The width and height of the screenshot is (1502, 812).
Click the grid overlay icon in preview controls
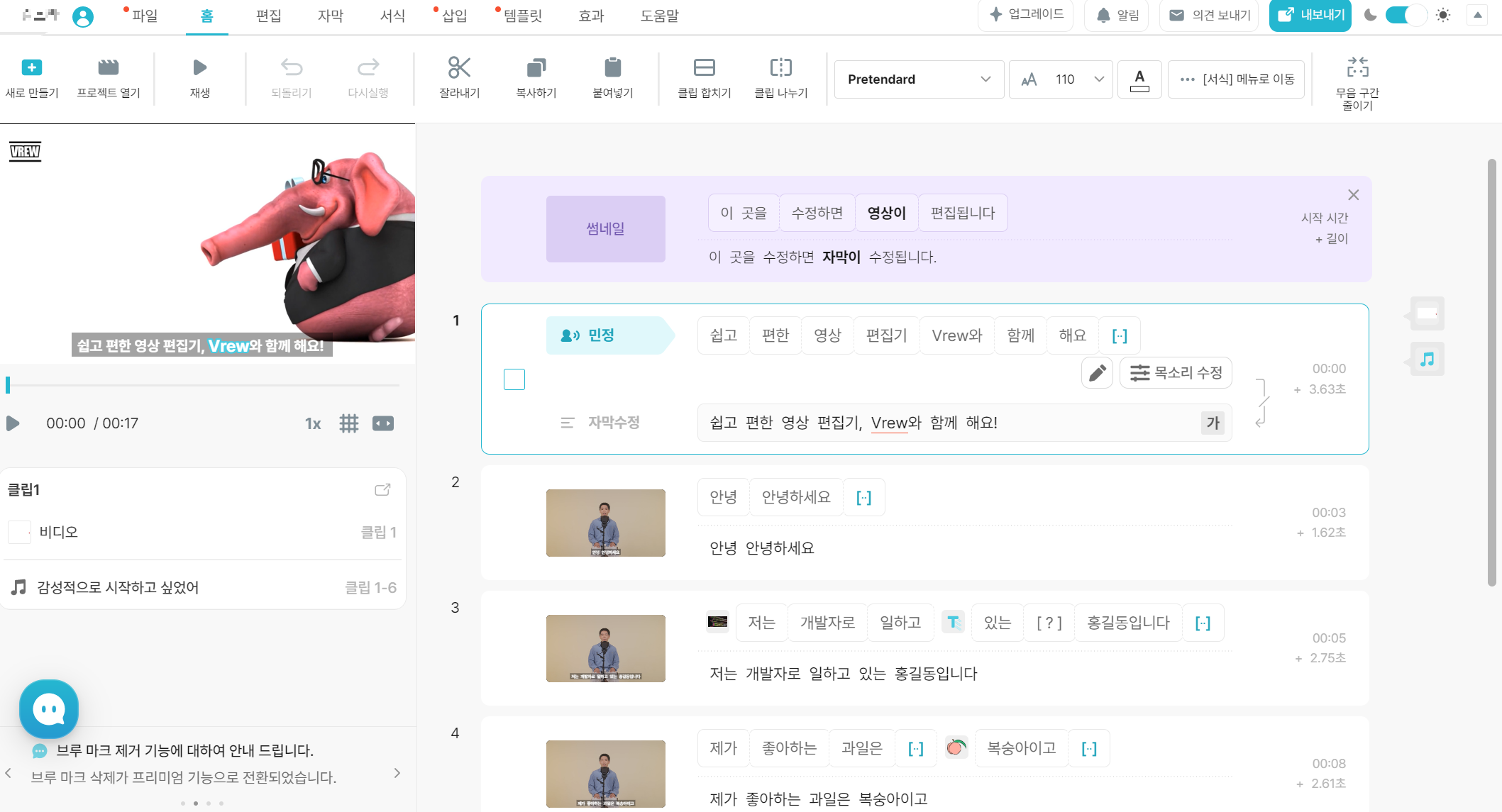(348, 423)
